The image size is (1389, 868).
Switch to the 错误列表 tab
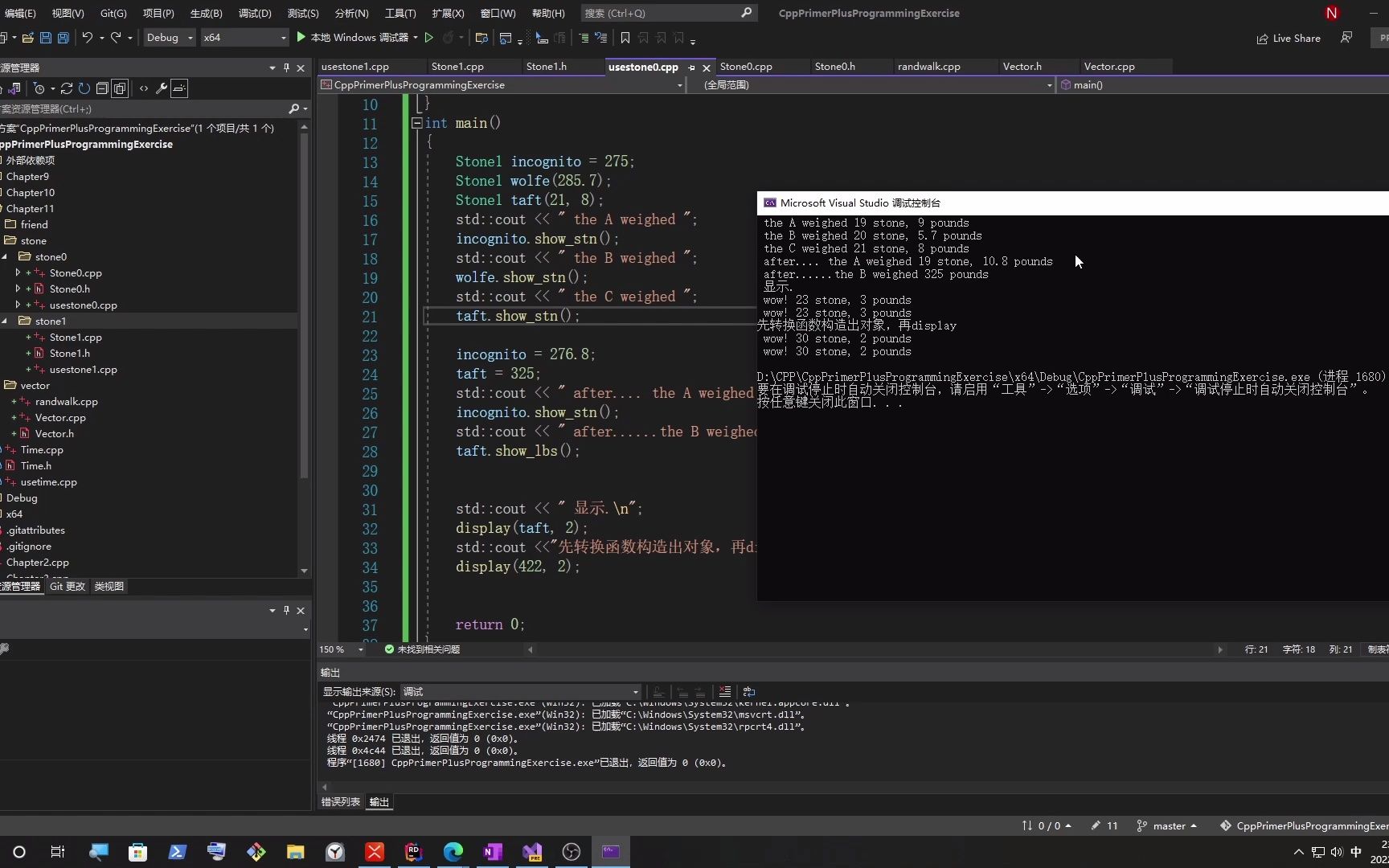pos(341,802)
